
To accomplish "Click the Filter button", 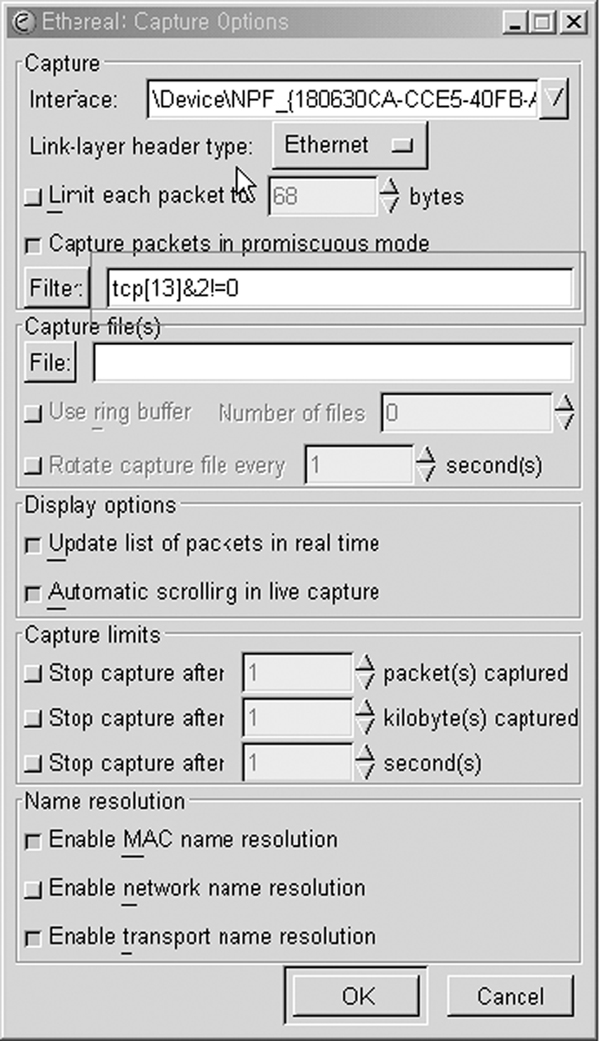I will pos(56,288).
